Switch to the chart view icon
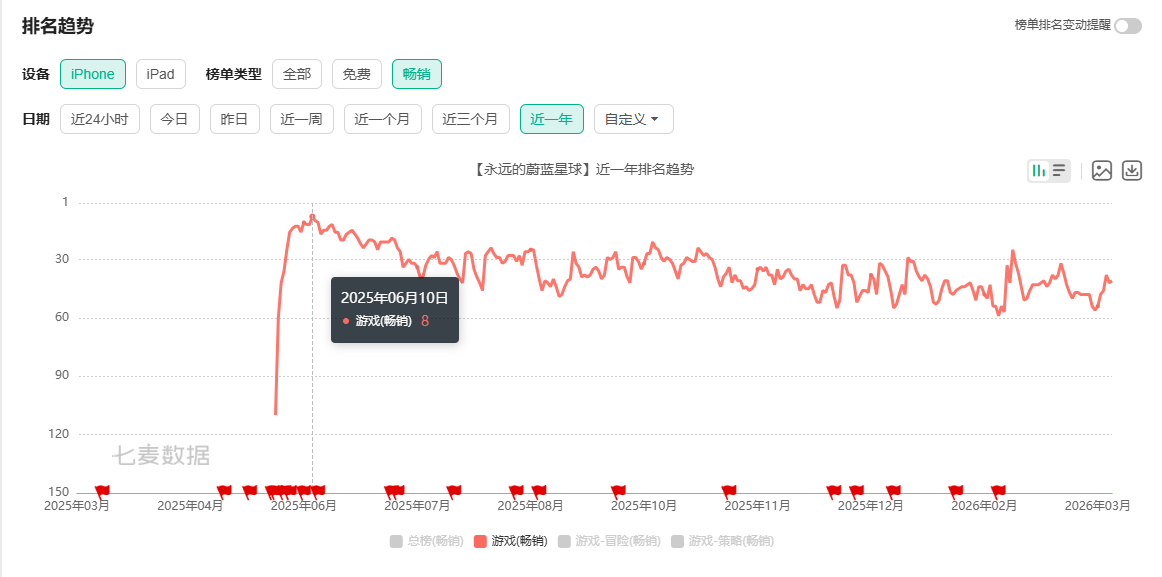This screenshot has height=577, width=1162. [x=1037, y=169]
